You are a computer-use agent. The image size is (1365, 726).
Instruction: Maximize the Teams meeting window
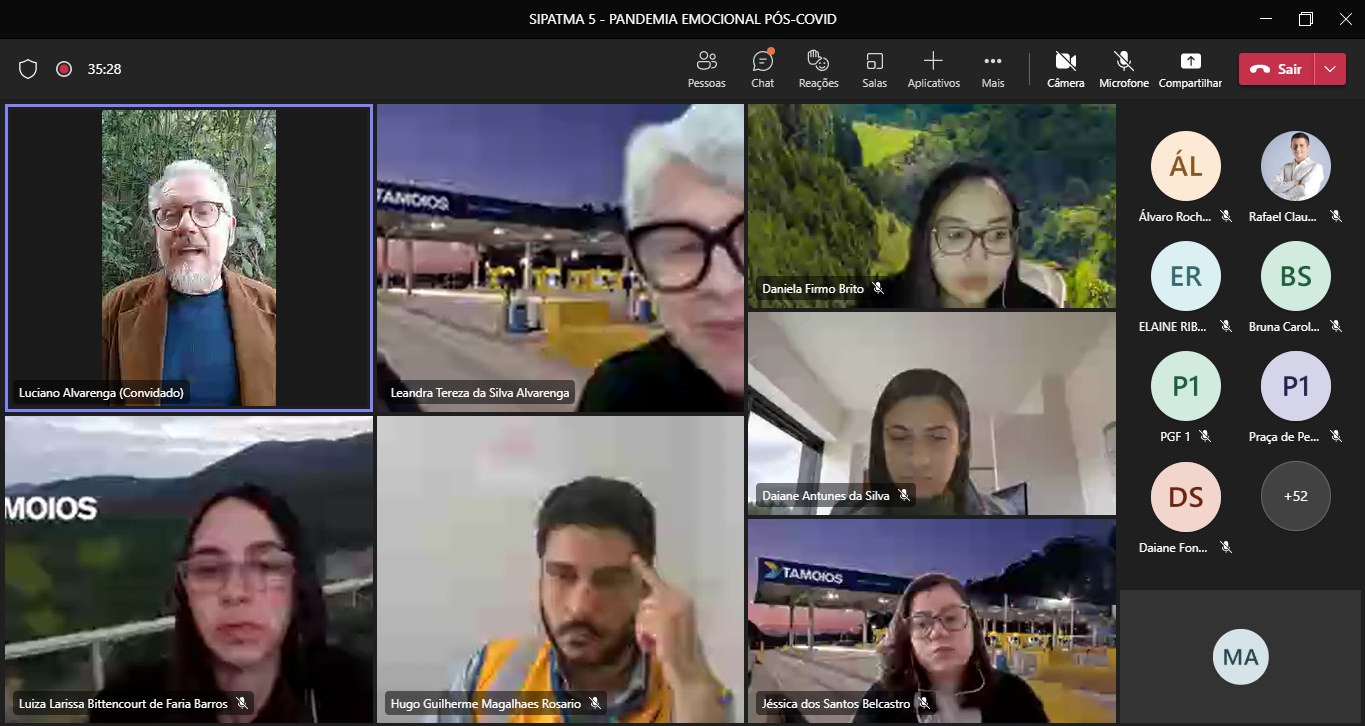coord(1306,19)
